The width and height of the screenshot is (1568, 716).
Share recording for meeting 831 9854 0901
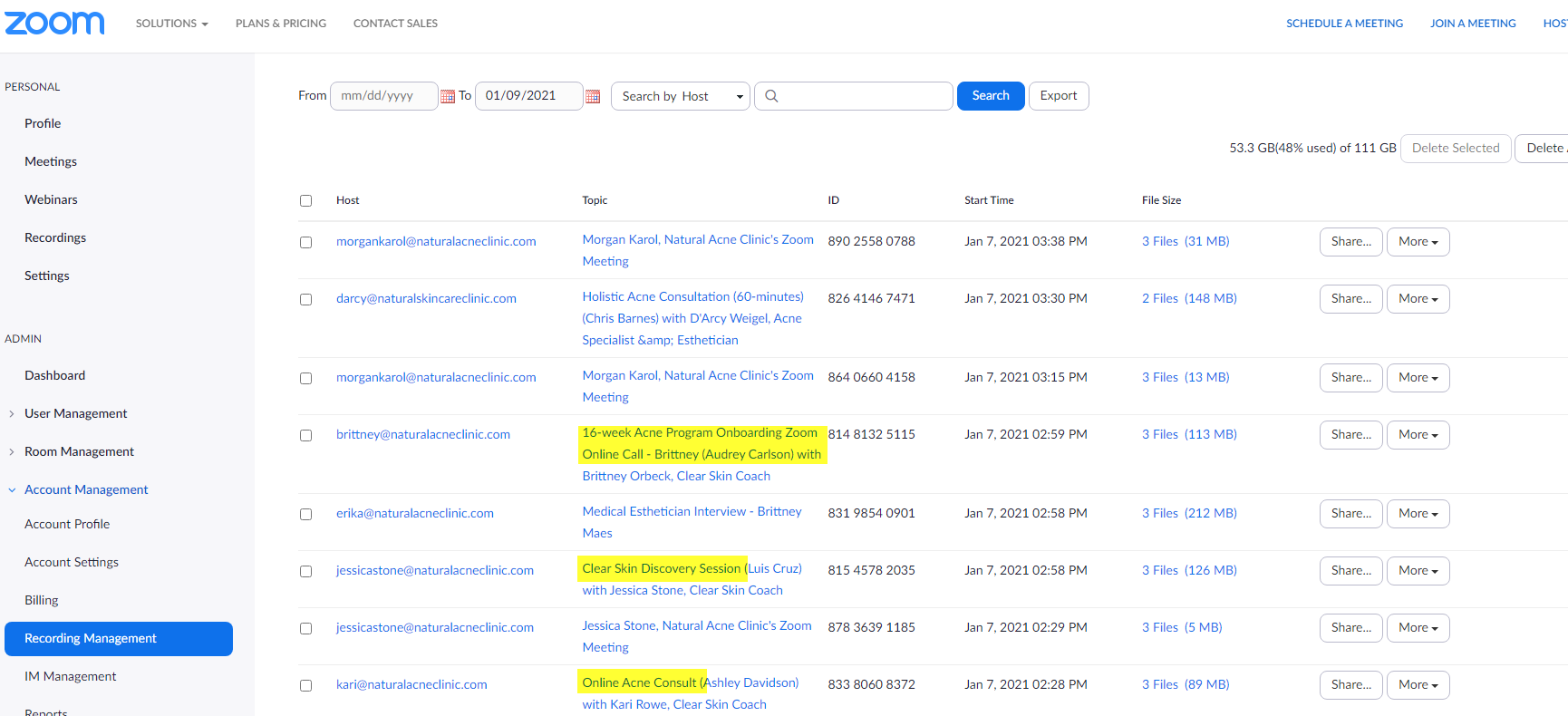click(1350, 514)
